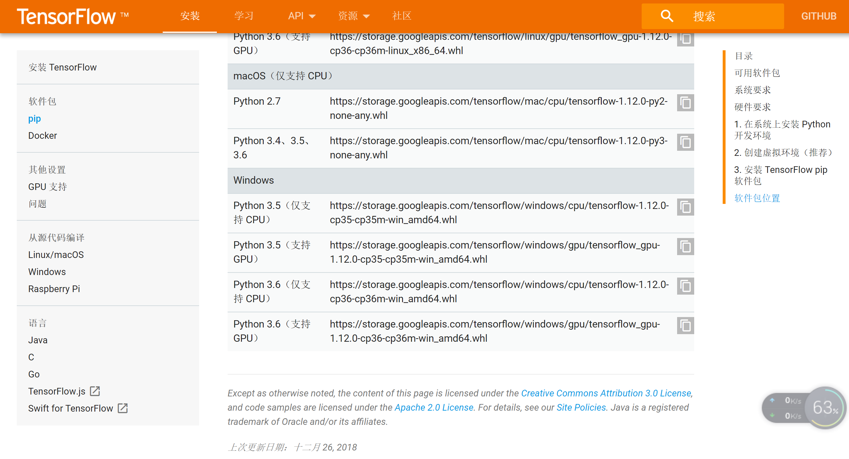Open the GITHUB link

819,16
